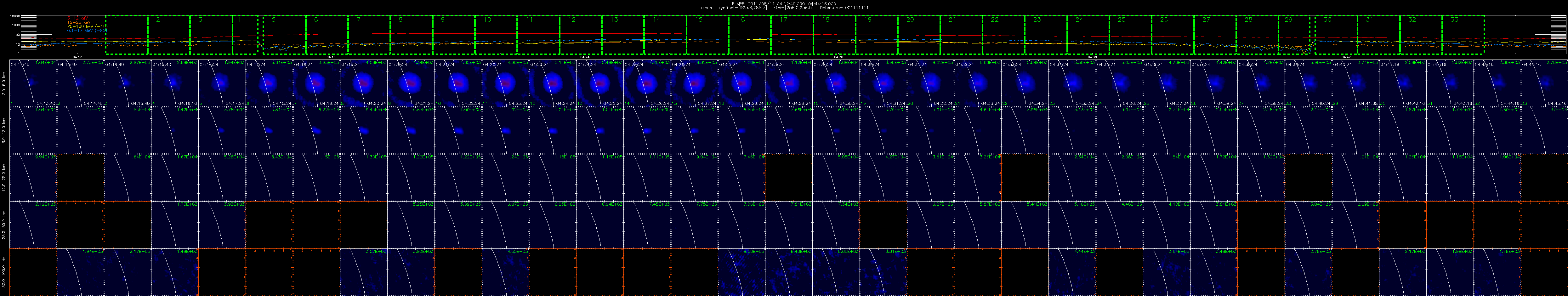The image size is (1568, 296).
Task: Click end time '04:13:40' in first image
Action: coord(46,104)
